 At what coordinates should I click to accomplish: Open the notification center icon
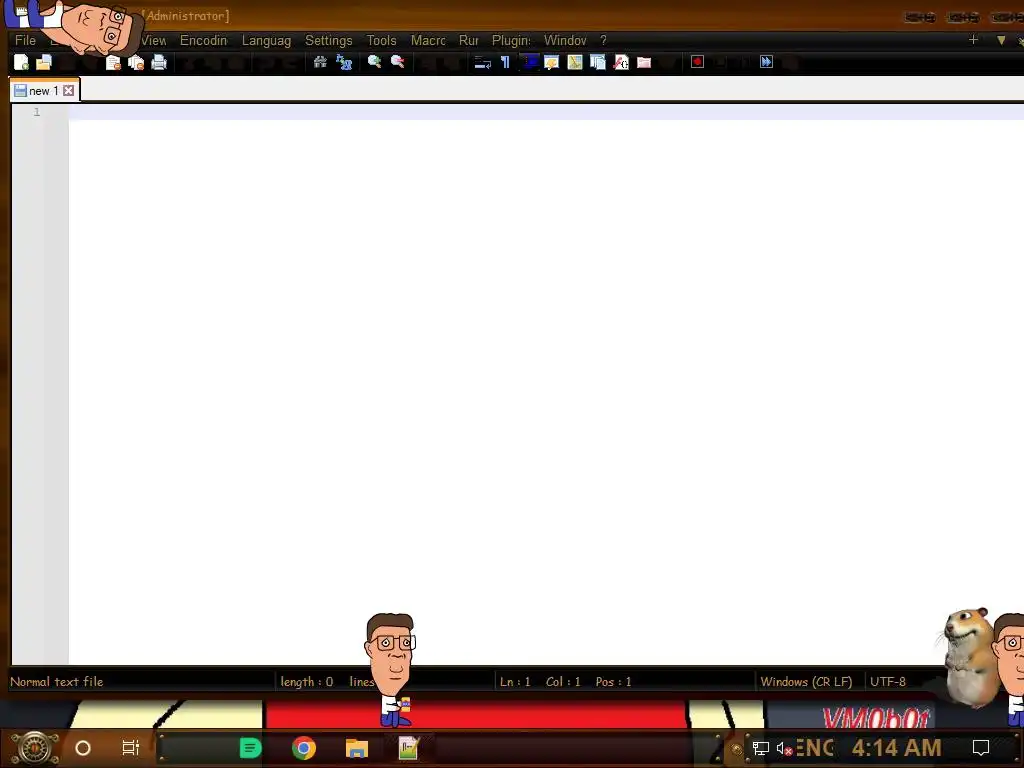click(x=981, y=748)
